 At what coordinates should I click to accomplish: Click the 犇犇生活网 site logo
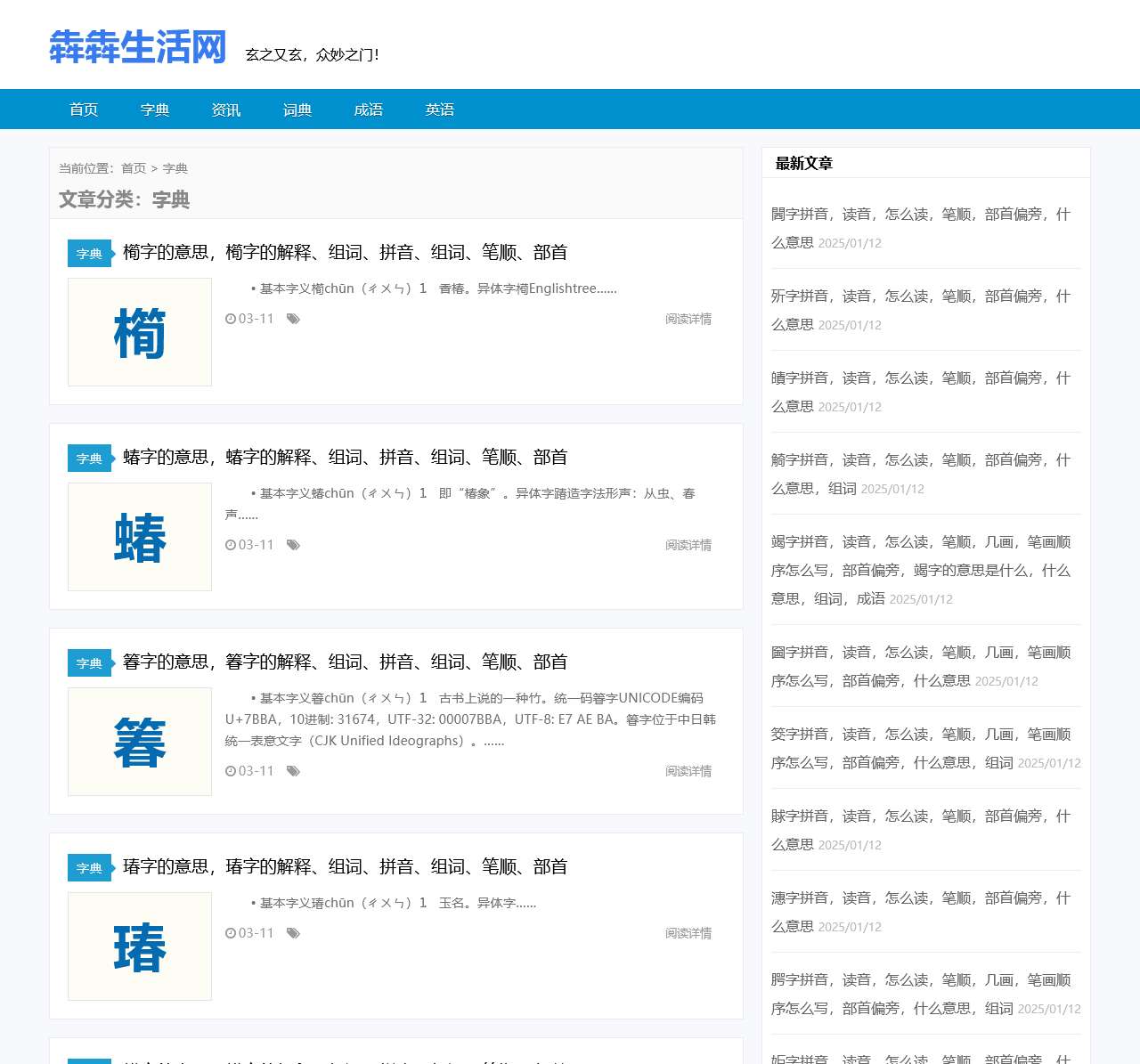[138, 47]
